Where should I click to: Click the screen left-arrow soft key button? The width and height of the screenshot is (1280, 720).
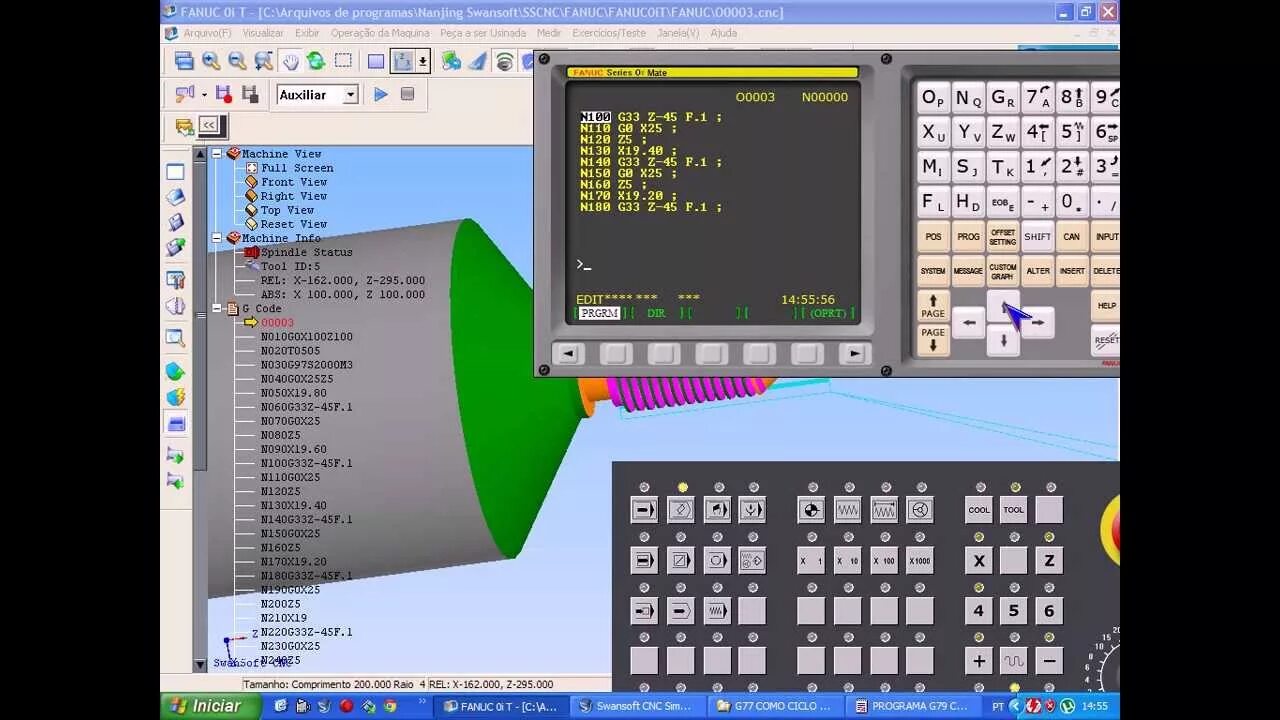tap(568, 353)
